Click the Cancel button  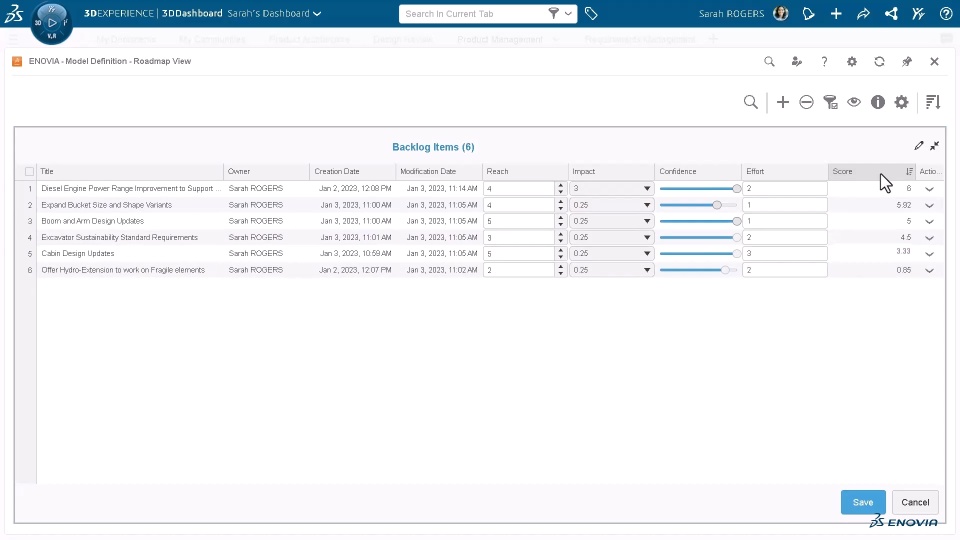click(915, 502)
